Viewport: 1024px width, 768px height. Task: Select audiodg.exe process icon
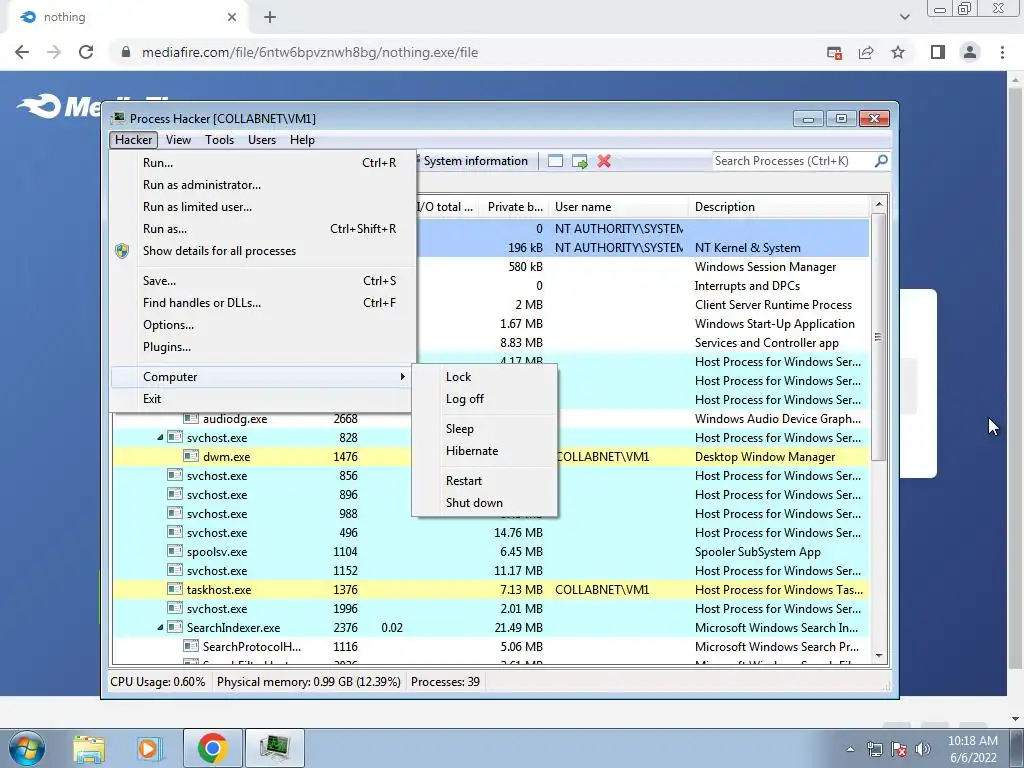point(191,419)
